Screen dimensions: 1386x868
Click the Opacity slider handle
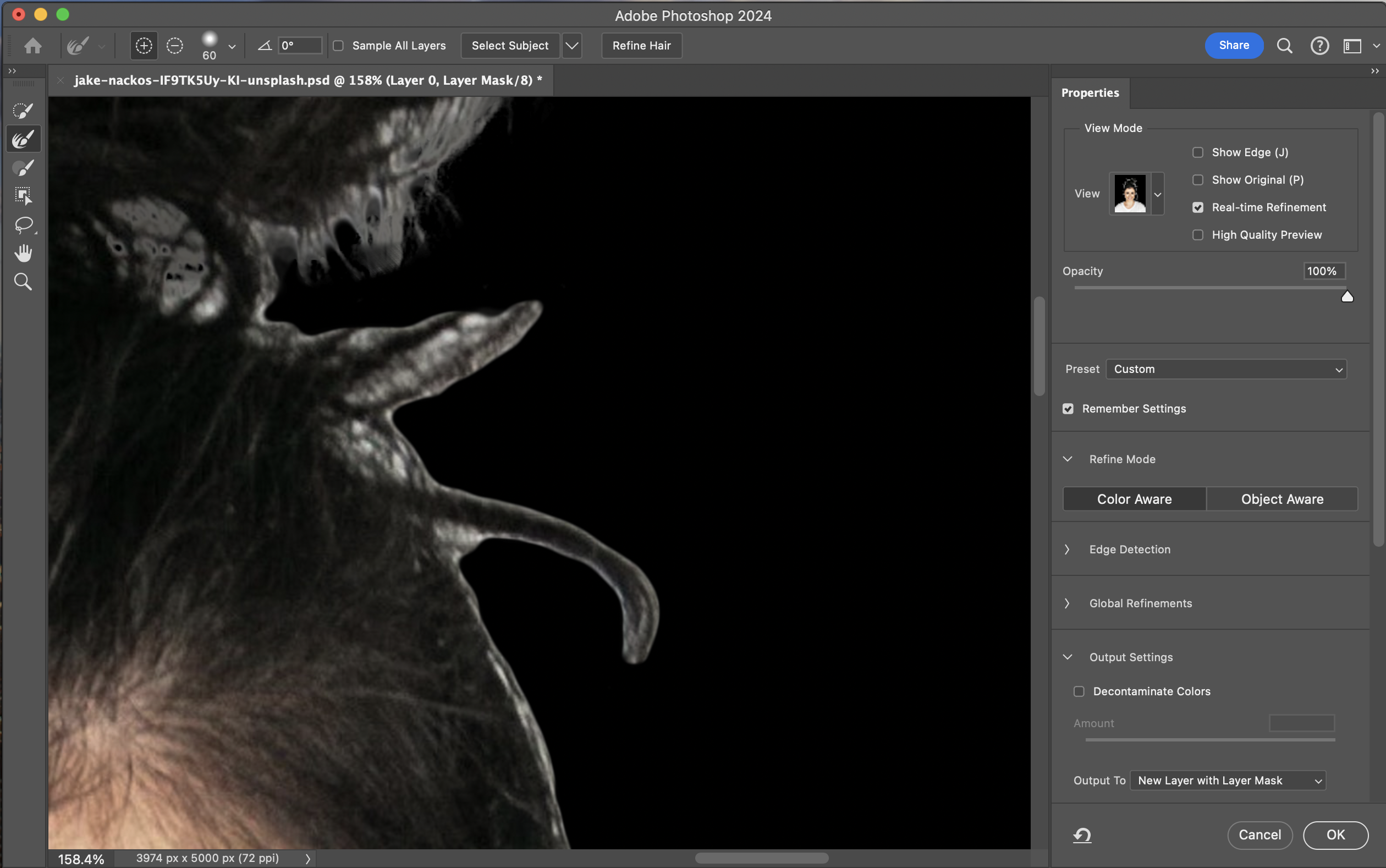click(1346, 297)
